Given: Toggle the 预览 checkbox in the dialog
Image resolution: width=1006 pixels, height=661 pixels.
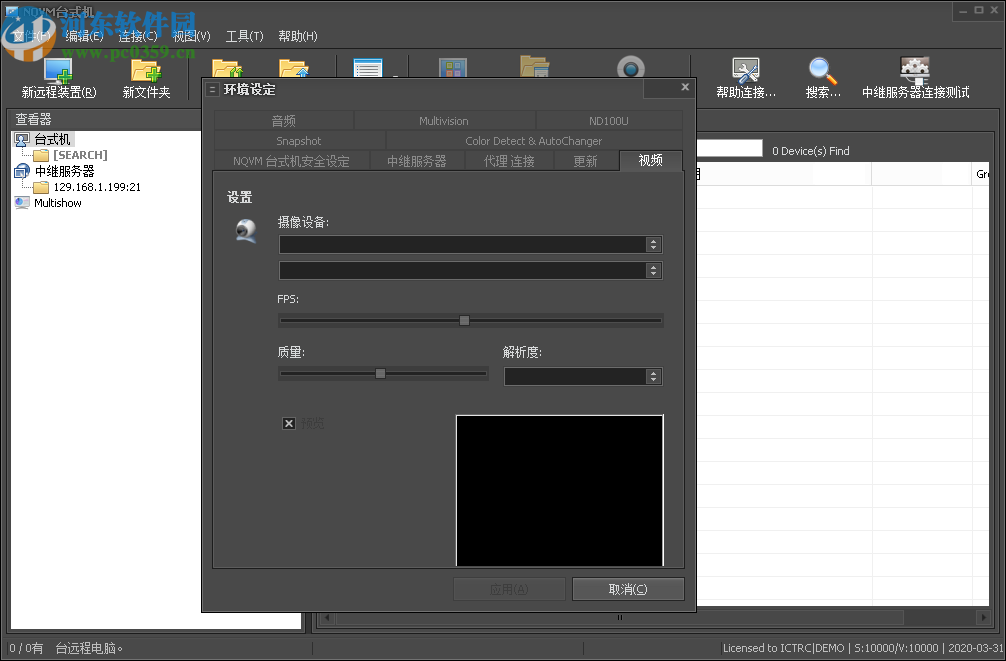Looking at the screenshot, I should [288, 423].
